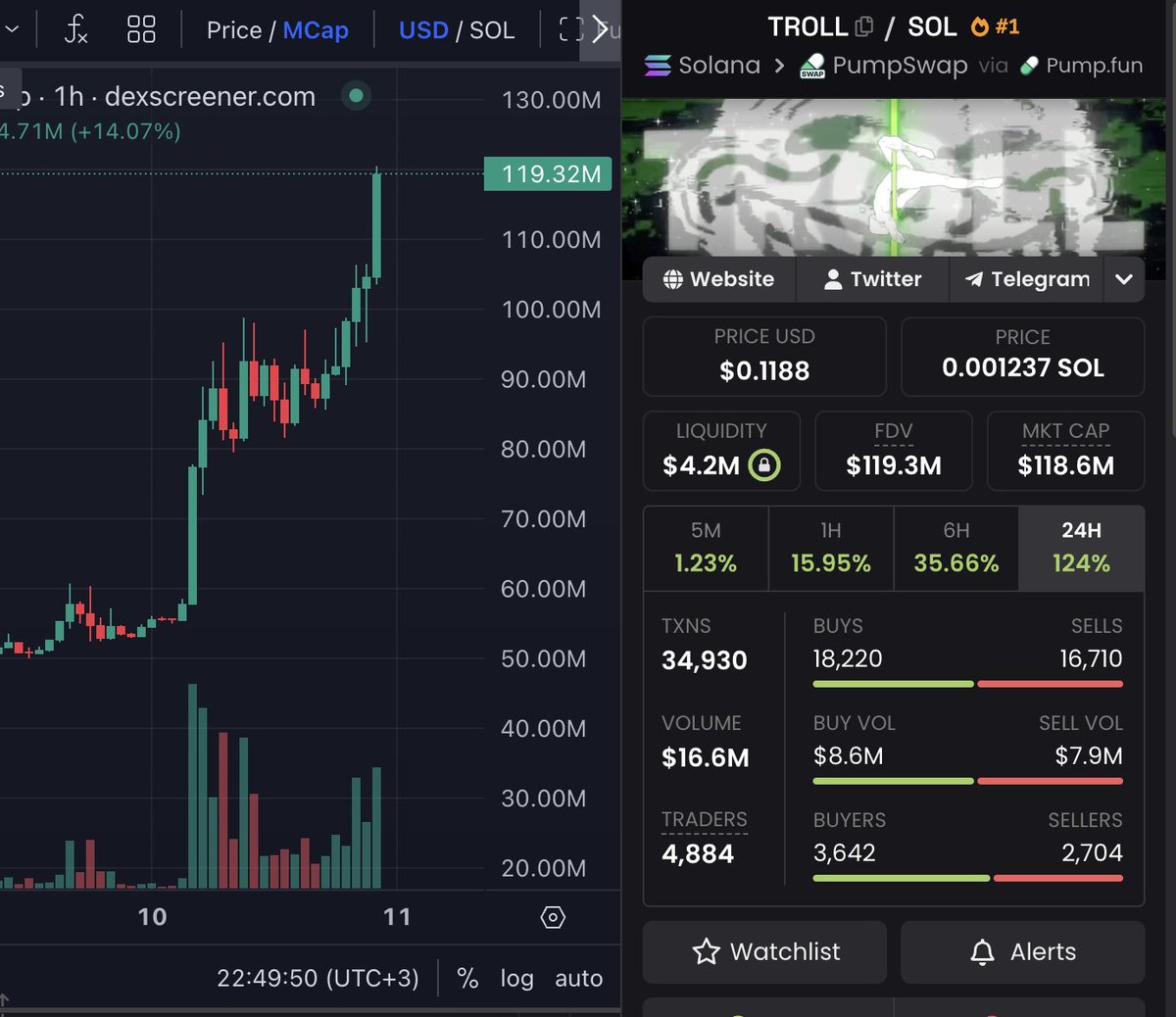
Task: Click the date label 10 on time axis
Action: 152,917
